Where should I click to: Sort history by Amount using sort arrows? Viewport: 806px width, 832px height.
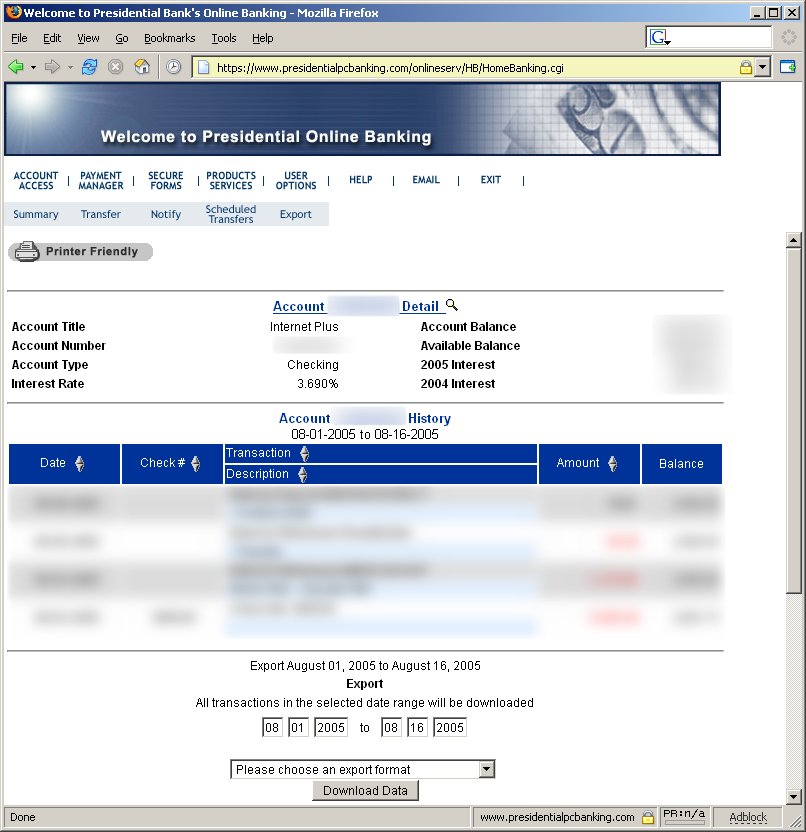point(611,464)
